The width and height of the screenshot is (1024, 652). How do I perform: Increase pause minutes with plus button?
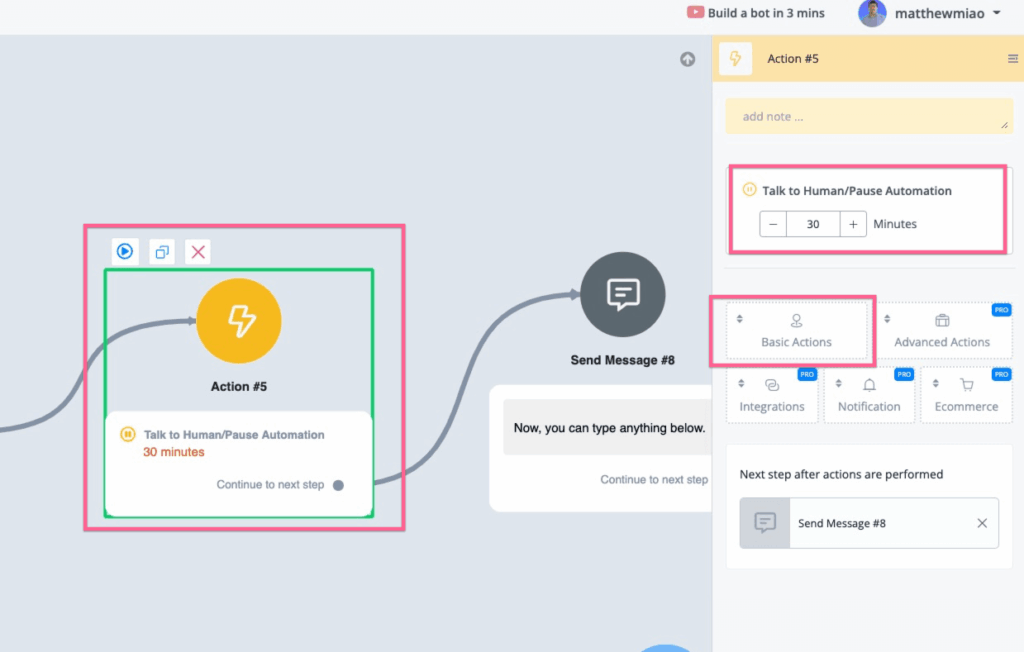853,224
